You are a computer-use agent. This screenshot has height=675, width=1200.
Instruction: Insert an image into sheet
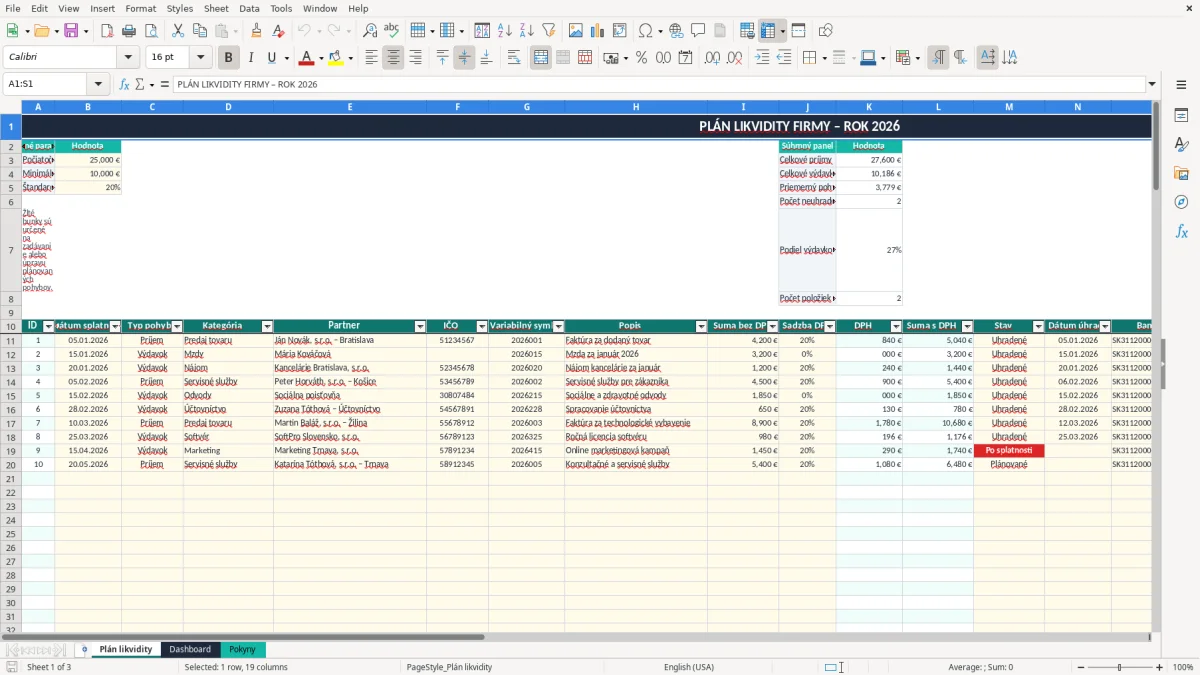575,31
